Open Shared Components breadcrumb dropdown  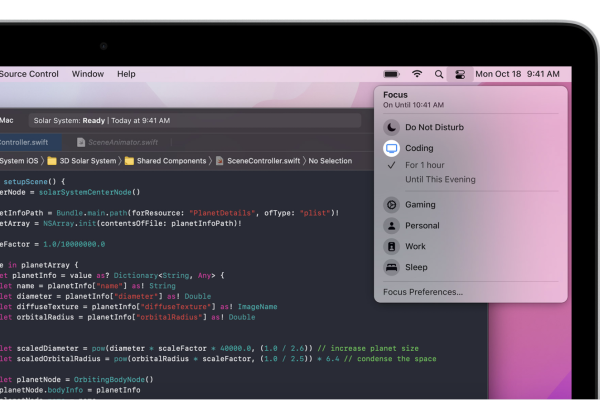click(172, 161)
